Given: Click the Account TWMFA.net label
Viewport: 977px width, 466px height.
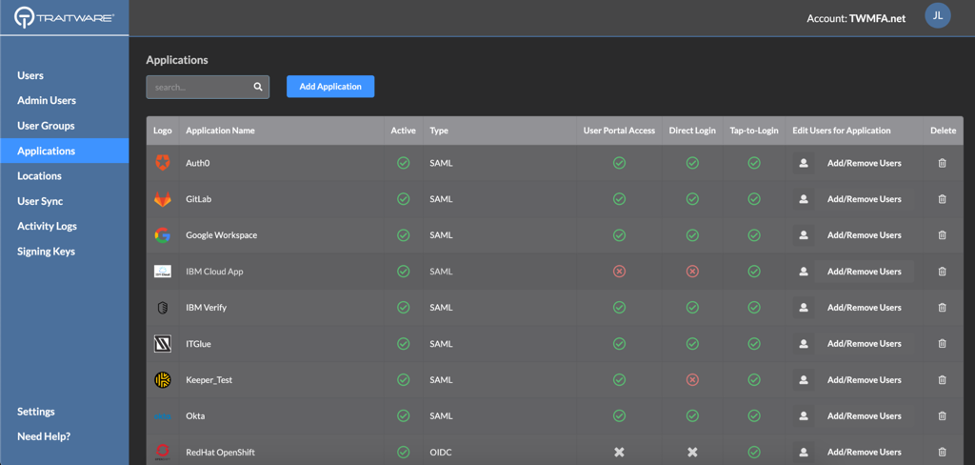Looking at the screenshot, I should click(856, 19).
